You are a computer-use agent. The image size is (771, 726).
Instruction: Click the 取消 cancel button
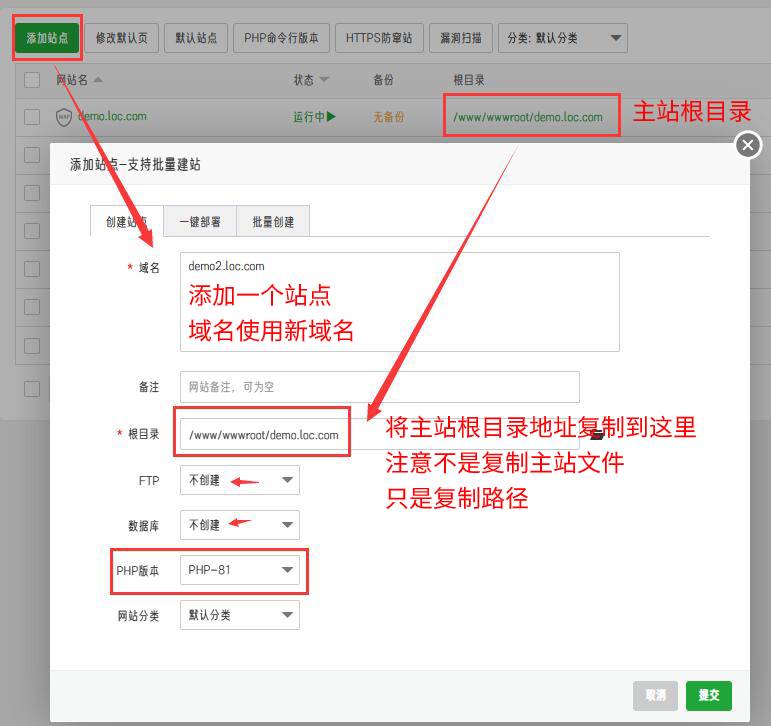[x=655, y=696]
